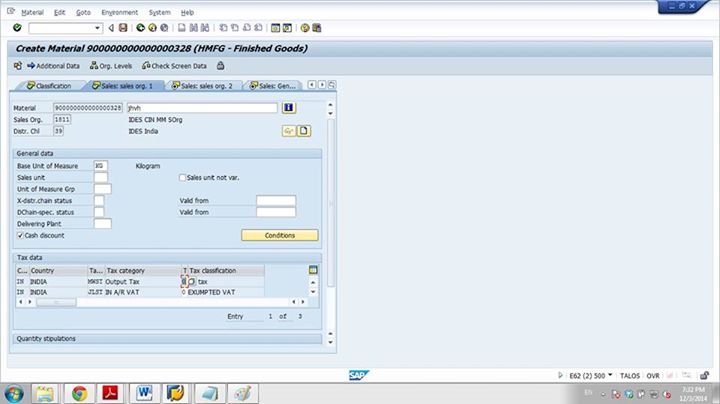Open the E62 (2) 500 system info dropdown
720x404 pixels.
[x=610, y=375]
